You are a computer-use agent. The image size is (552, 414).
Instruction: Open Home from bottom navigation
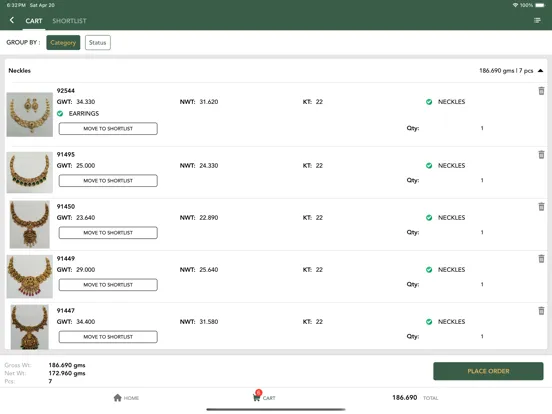[126, 398]
